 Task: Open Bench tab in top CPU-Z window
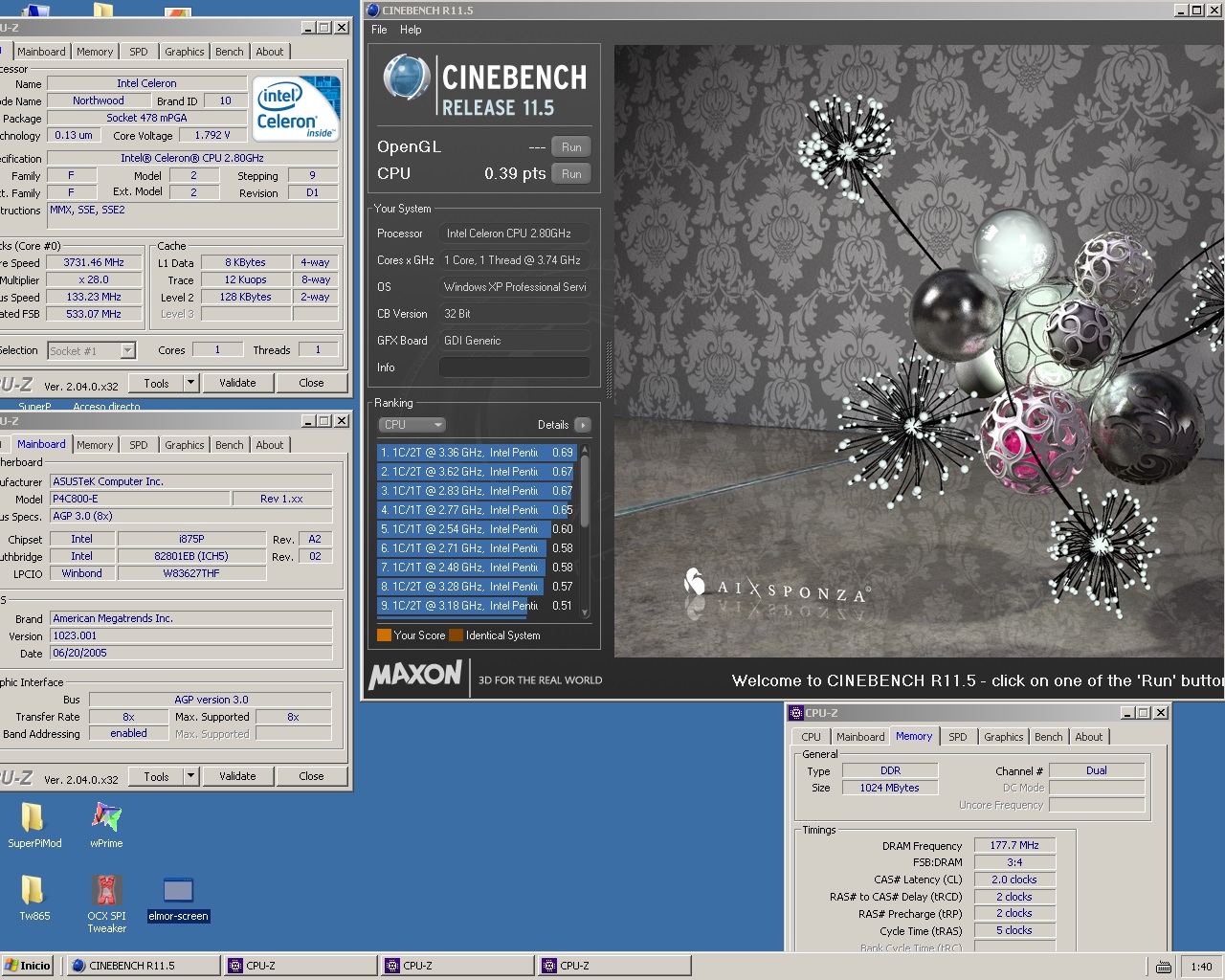[230, 52]
